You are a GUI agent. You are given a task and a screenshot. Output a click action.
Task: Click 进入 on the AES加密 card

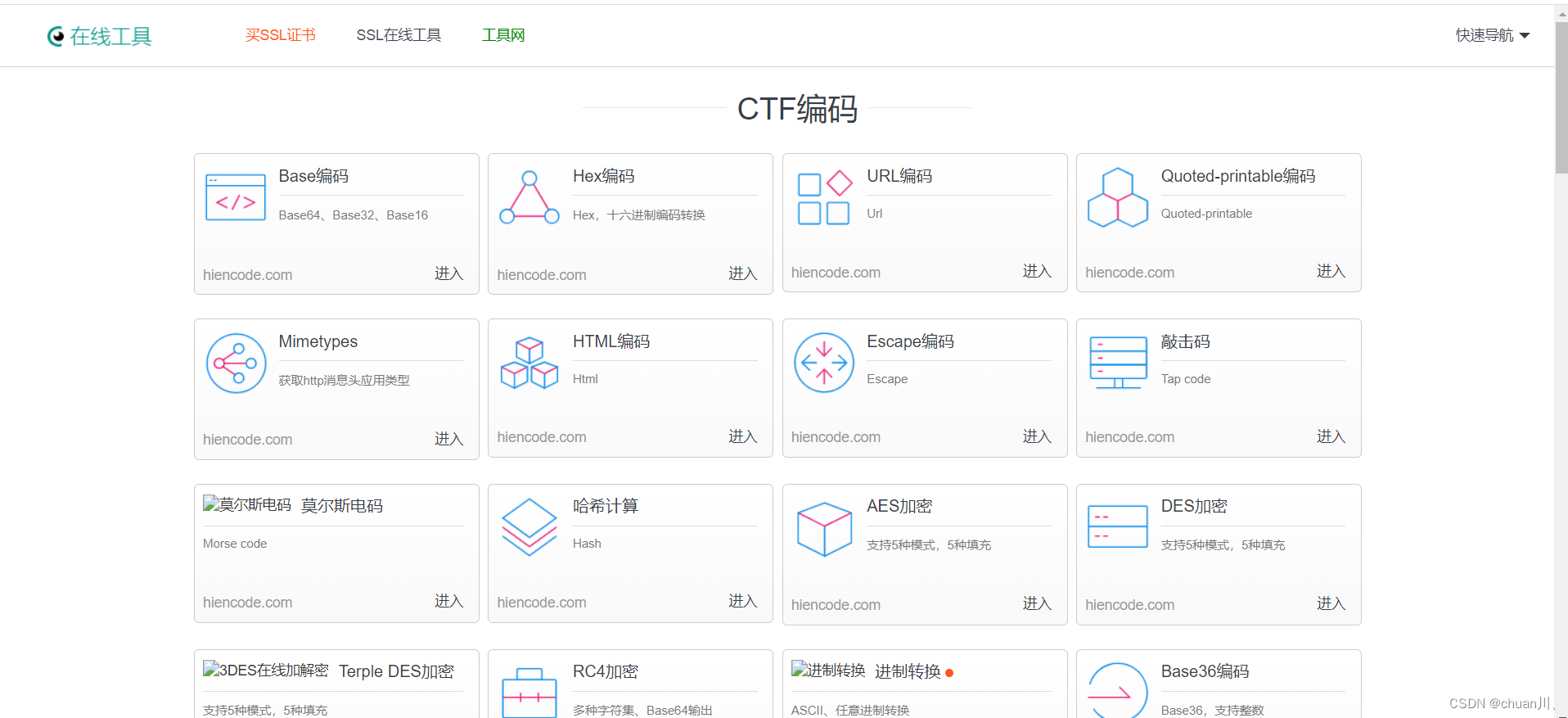point(1037,603)
